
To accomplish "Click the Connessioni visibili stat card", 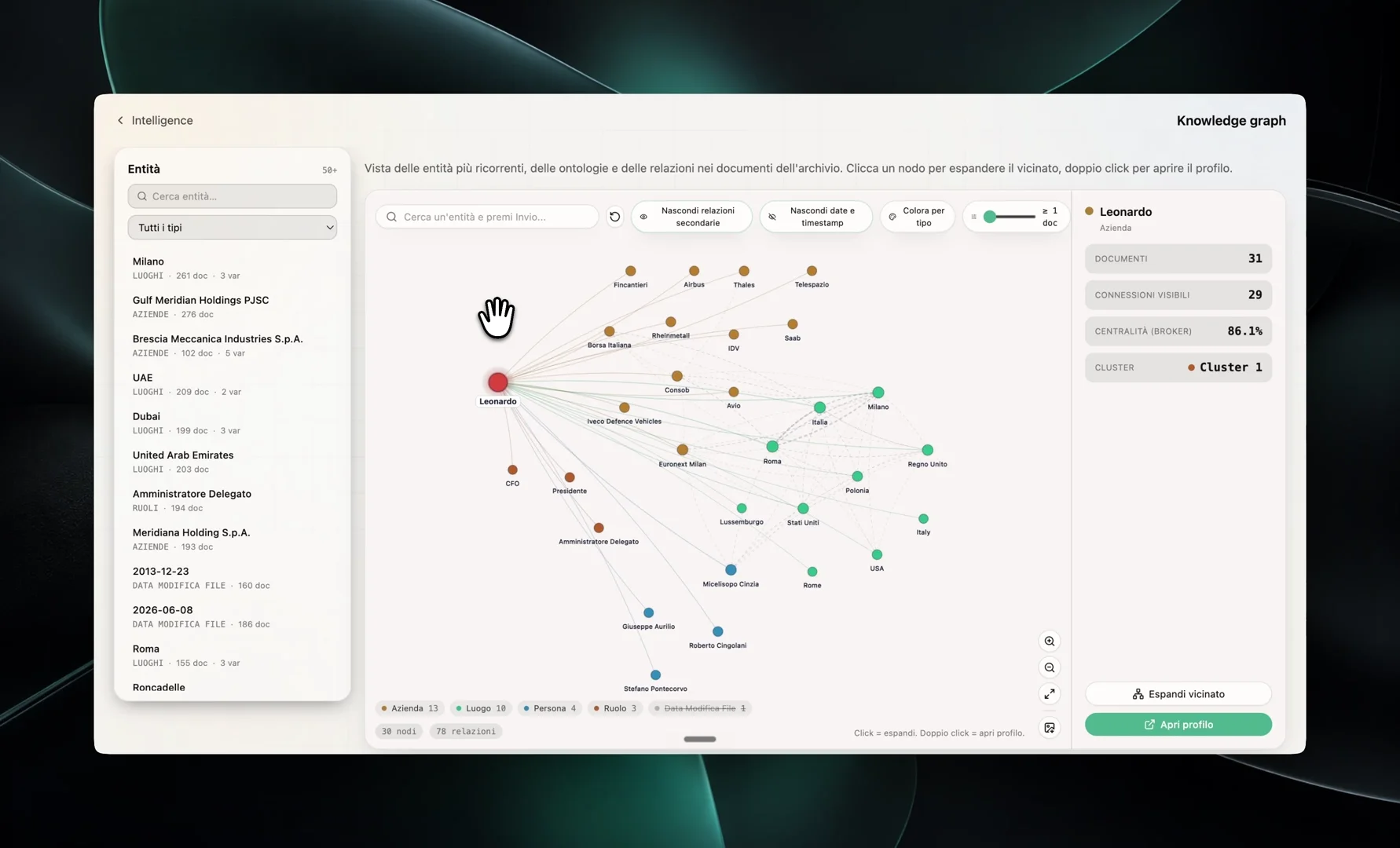I will click(x=1178, y=295).
